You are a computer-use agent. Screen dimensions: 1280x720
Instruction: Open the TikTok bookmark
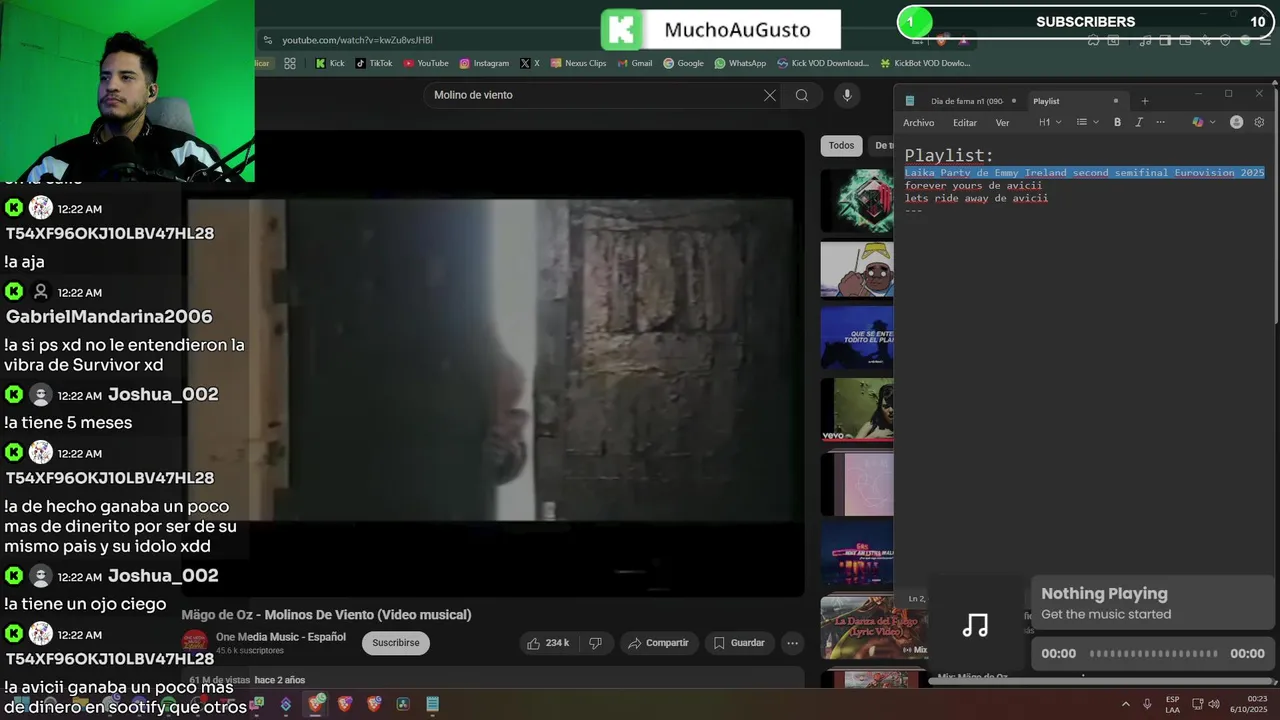click(374, 63)
